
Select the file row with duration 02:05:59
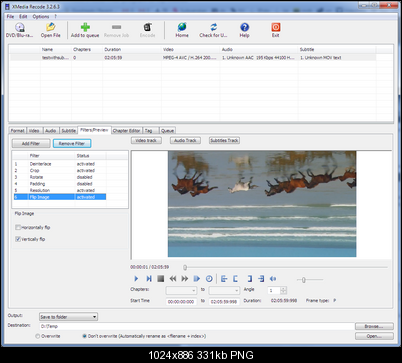click(193, 58)
